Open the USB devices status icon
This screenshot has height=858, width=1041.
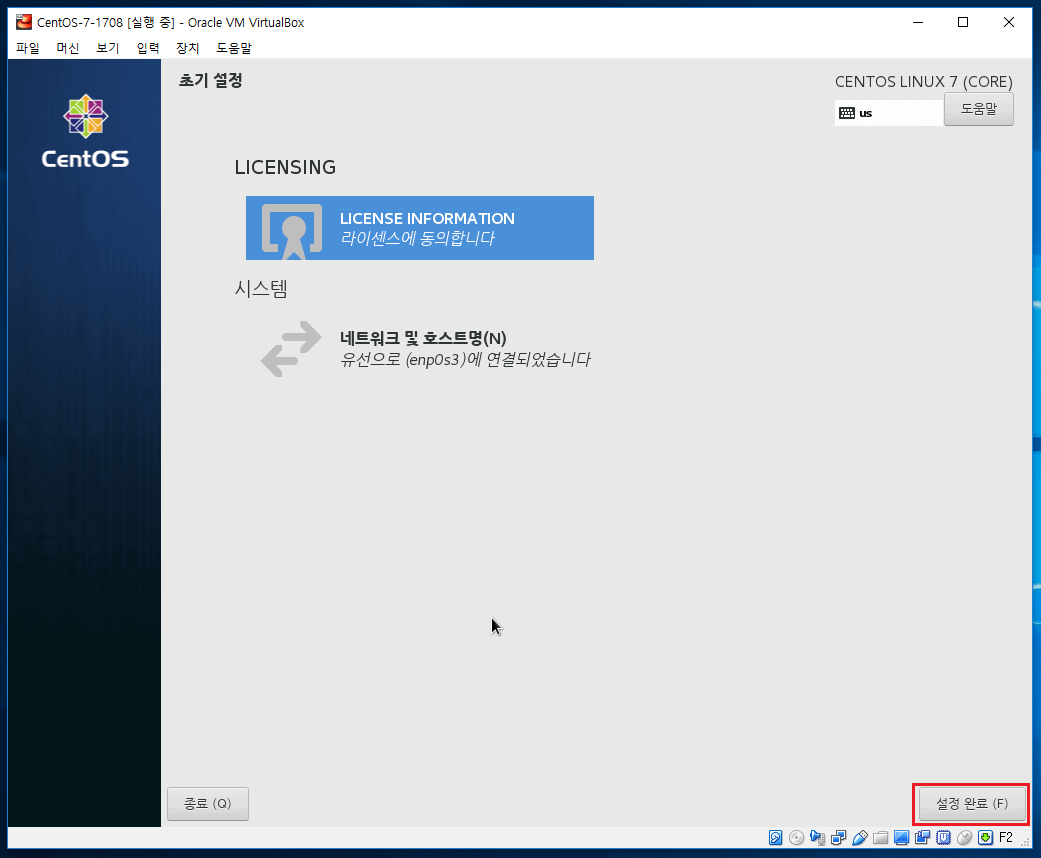pos(859,838)
